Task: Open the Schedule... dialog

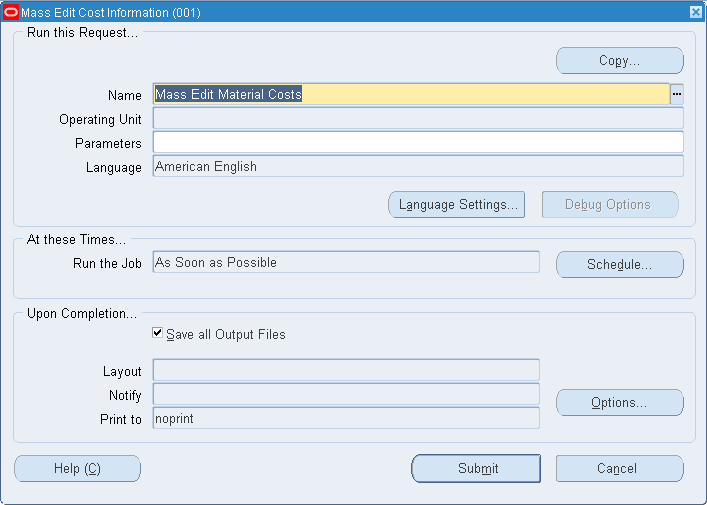Action: 620,265
